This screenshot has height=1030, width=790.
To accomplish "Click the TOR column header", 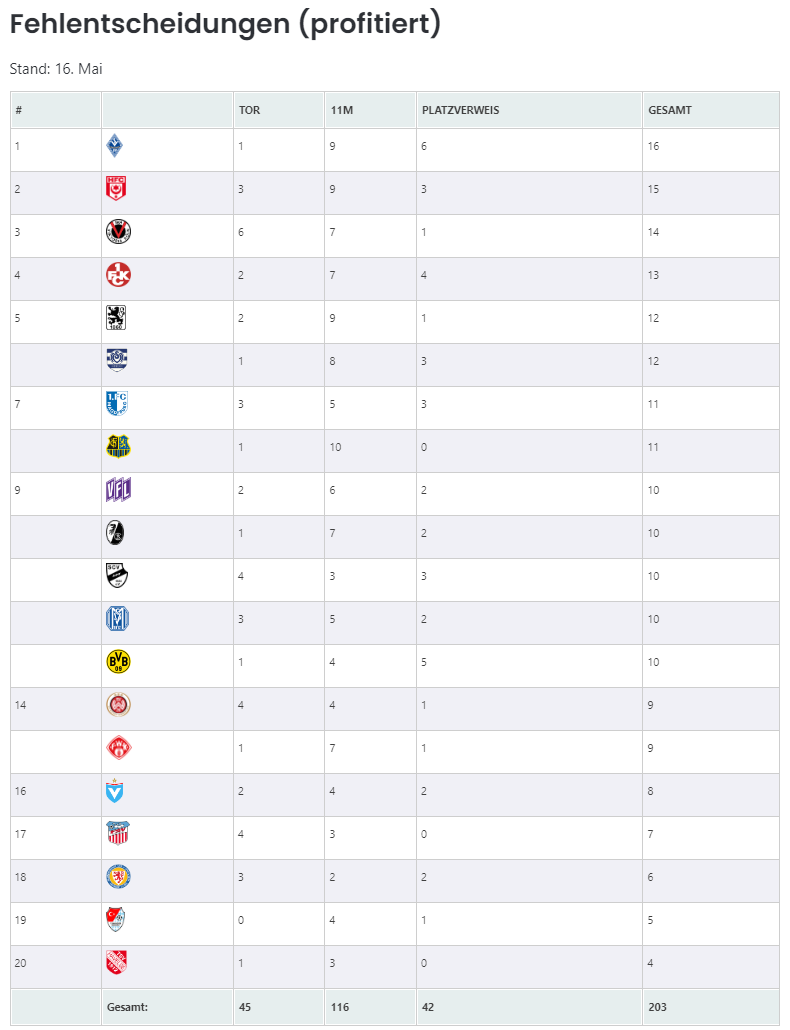I will 250,110.
